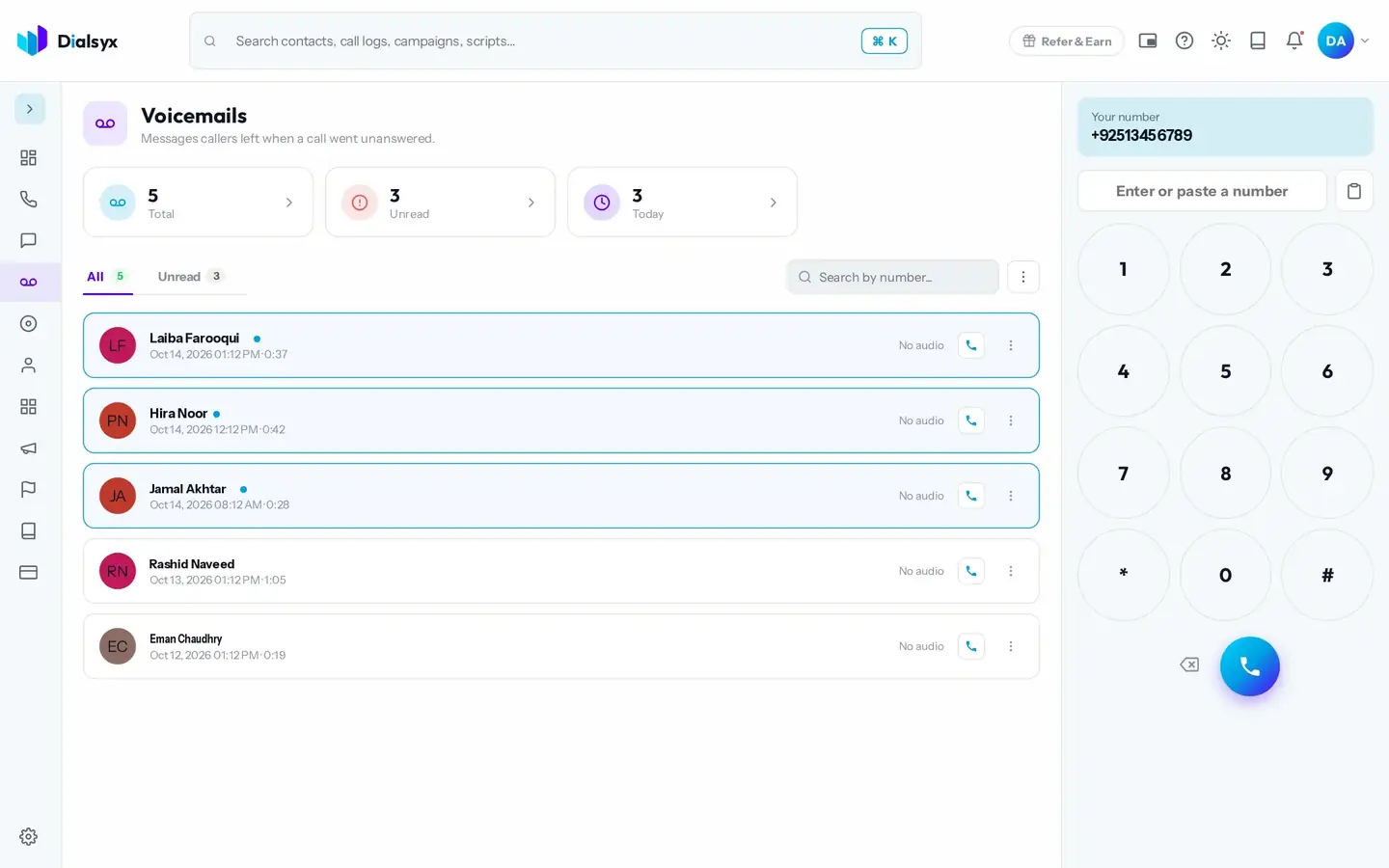This screenshot has width=1389, height=868.
Task: Open the Unread voicemails stat card
Action: tap(440, 203)
